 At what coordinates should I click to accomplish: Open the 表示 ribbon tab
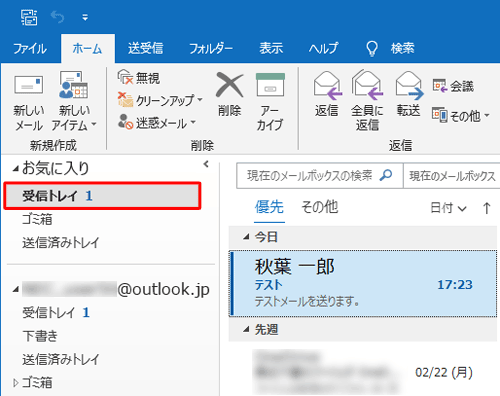pyautogui.click(x=271, y=49)
